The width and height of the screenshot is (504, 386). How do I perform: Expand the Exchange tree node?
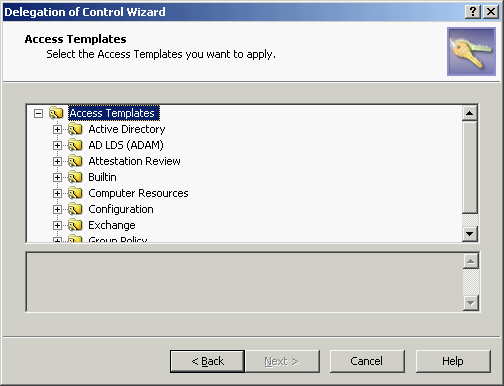tap(57, 225)
